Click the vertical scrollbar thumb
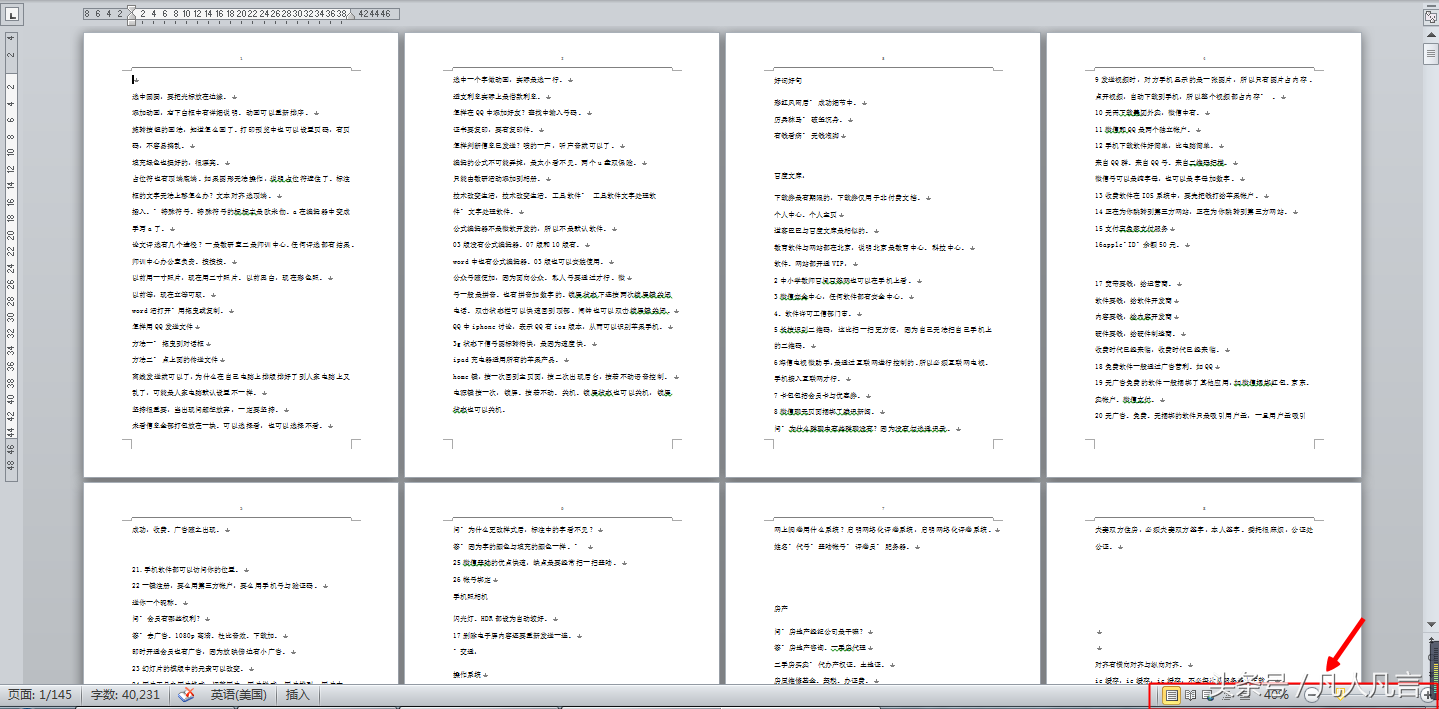Viewport: 1439px width, 709px height. [1430, 55]
